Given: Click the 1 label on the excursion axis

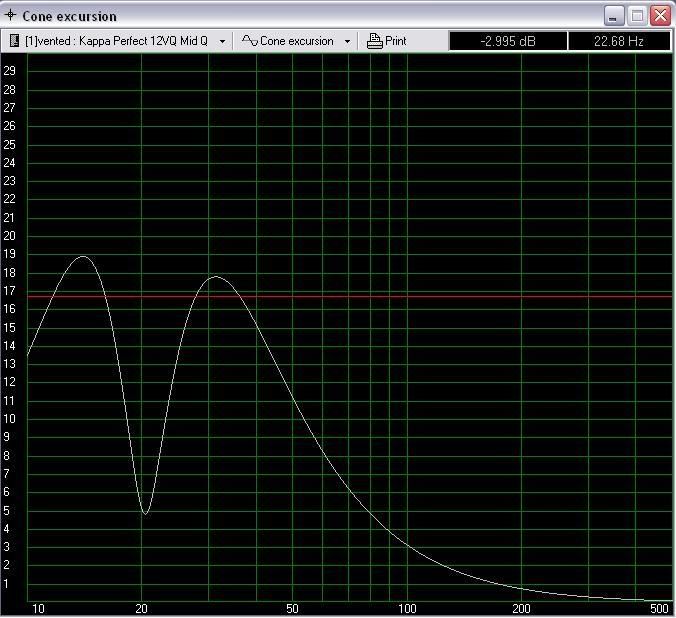Looking at the screenshot, I should (x=6, y=584).
